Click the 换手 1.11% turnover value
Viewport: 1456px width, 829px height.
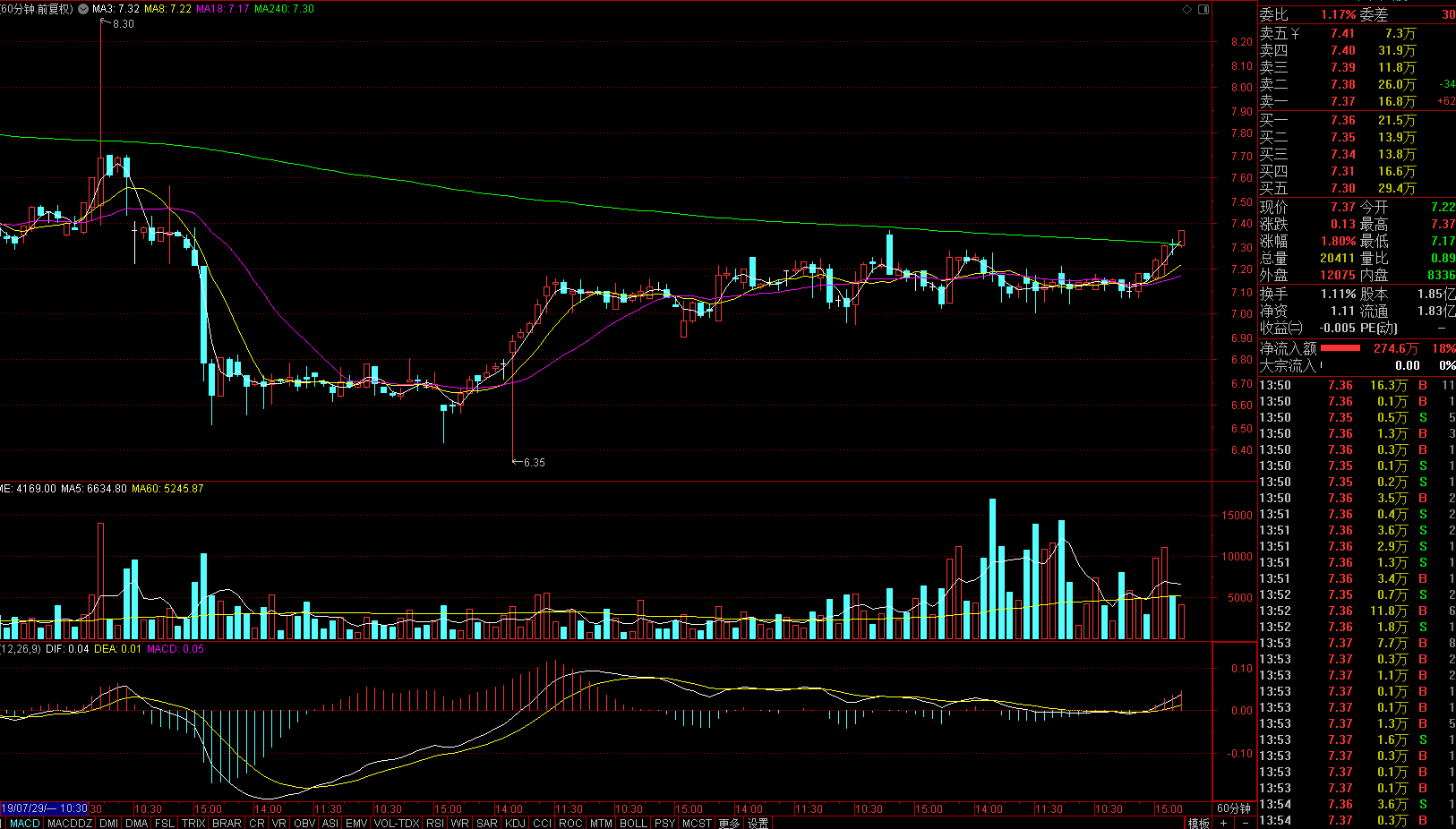click(x=1338, y=294)
